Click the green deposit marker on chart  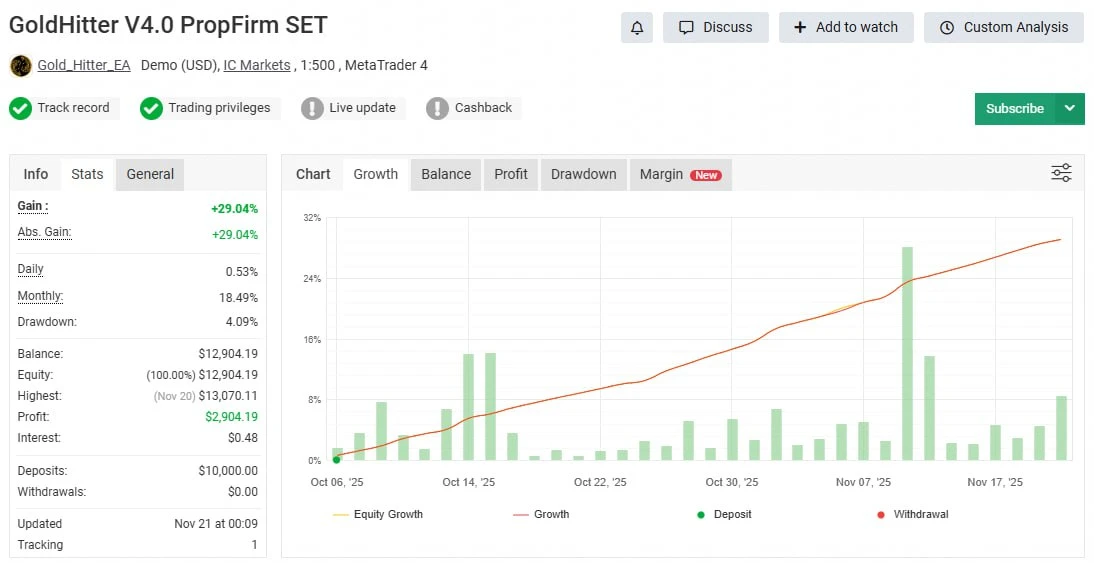pyautogui.click(x=336, y=460)
